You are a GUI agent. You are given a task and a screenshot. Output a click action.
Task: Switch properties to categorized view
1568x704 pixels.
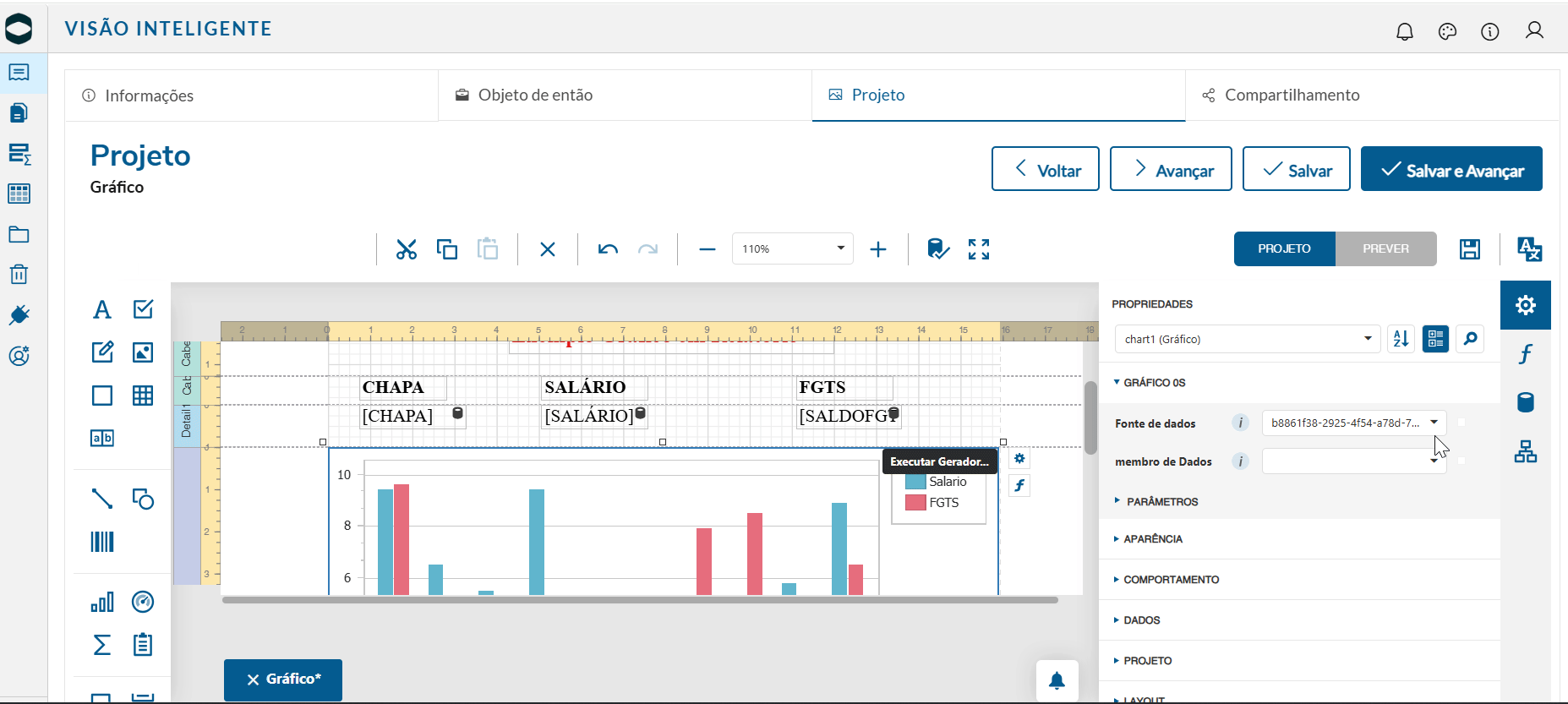(x=1435, y=339)
